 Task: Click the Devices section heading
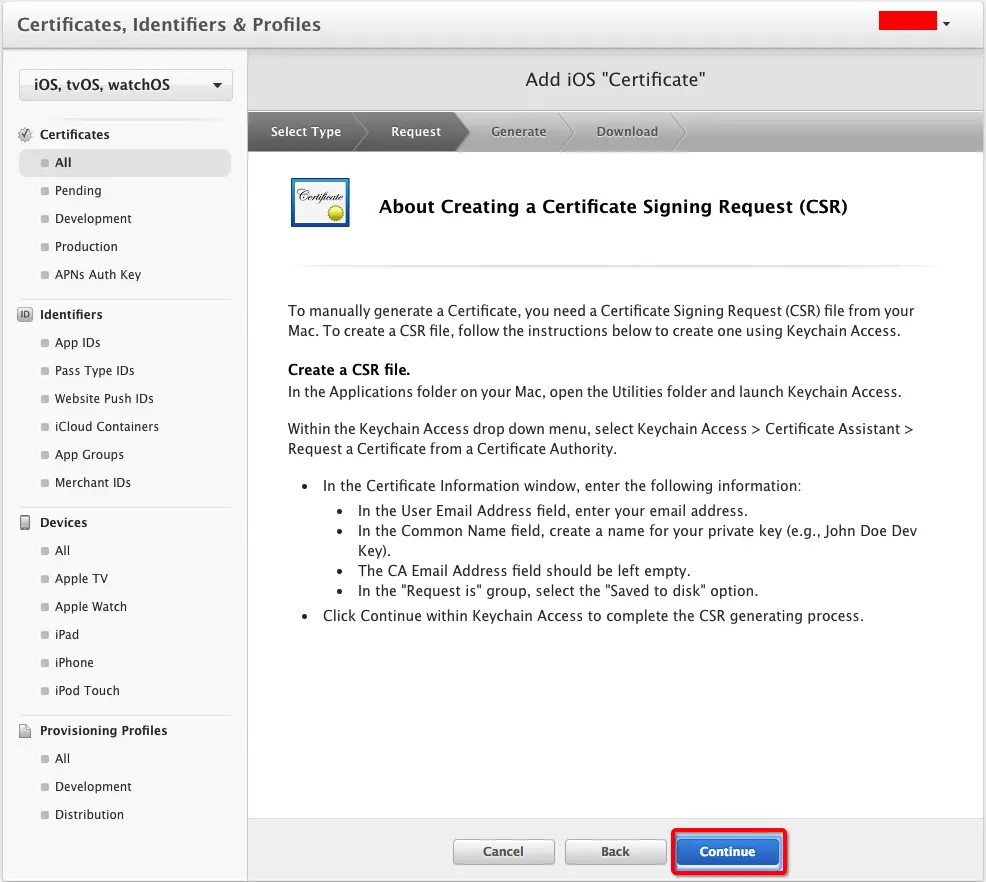pos(64,522)
